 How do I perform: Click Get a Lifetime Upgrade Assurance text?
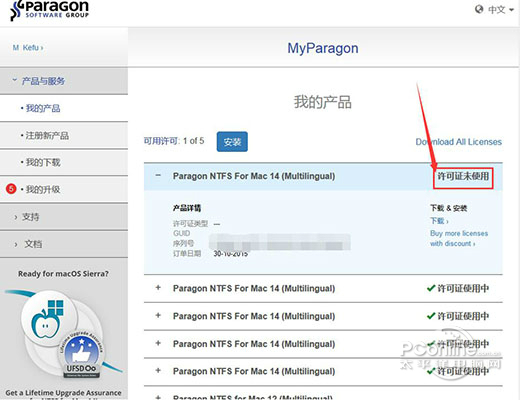(x=63, y=393)
